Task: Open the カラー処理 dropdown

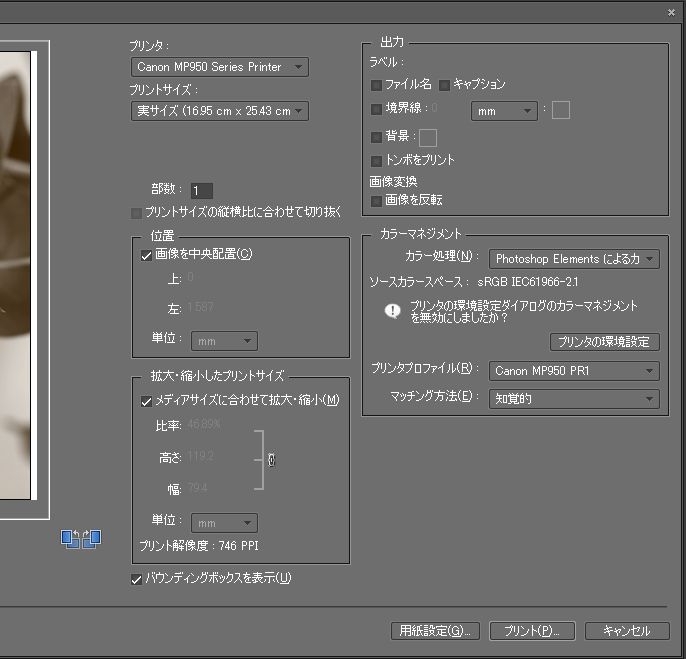Action: point(574,259)
